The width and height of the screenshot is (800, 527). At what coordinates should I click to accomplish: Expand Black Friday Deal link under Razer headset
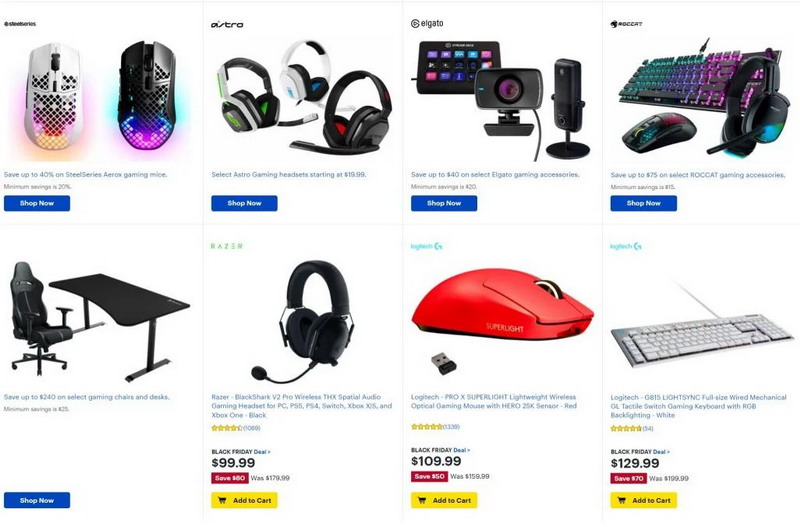point(262,452)
